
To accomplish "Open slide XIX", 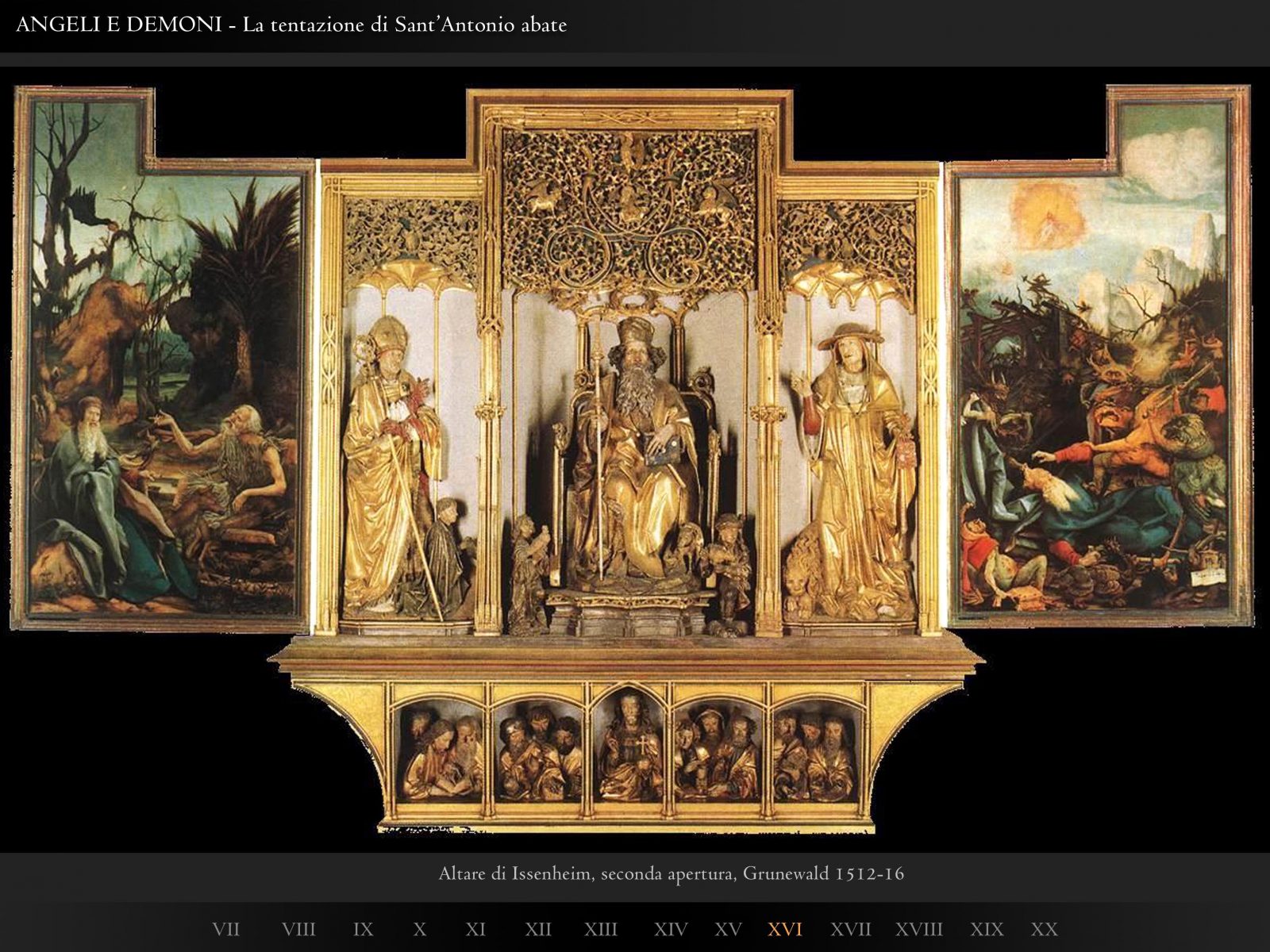I will tap(987, 929).
